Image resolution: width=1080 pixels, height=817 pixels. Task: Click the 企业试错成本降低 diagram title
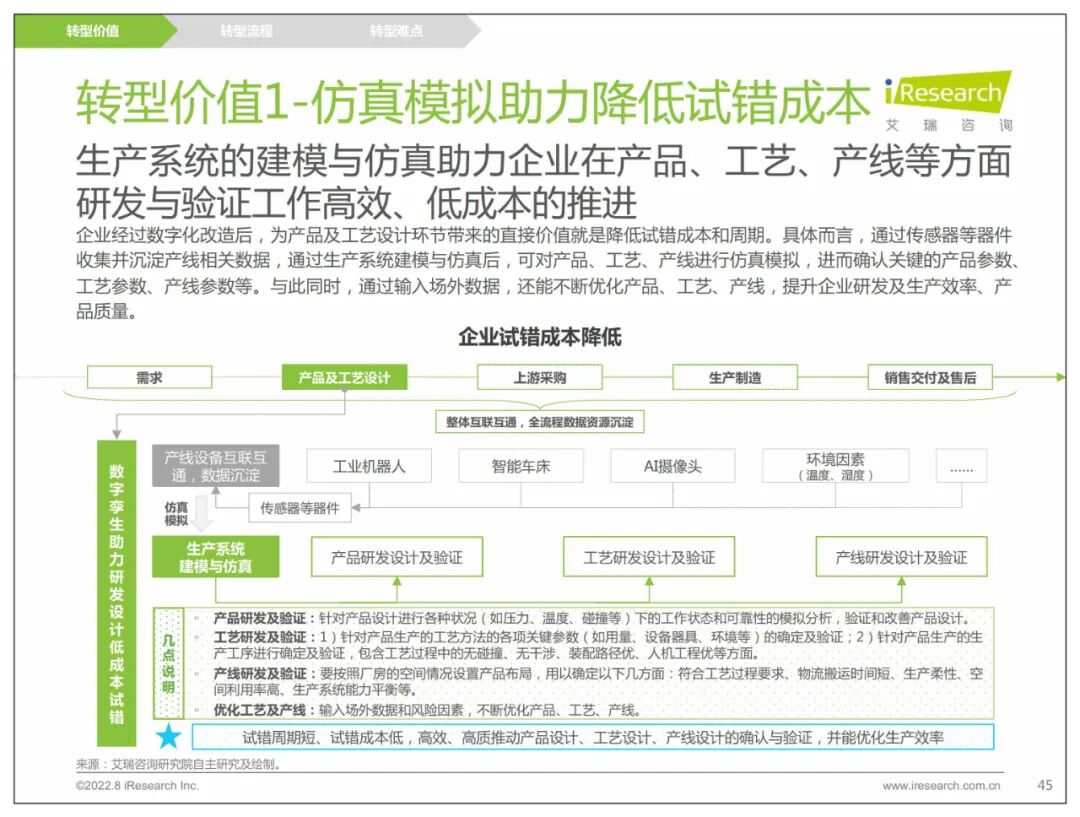540,337
